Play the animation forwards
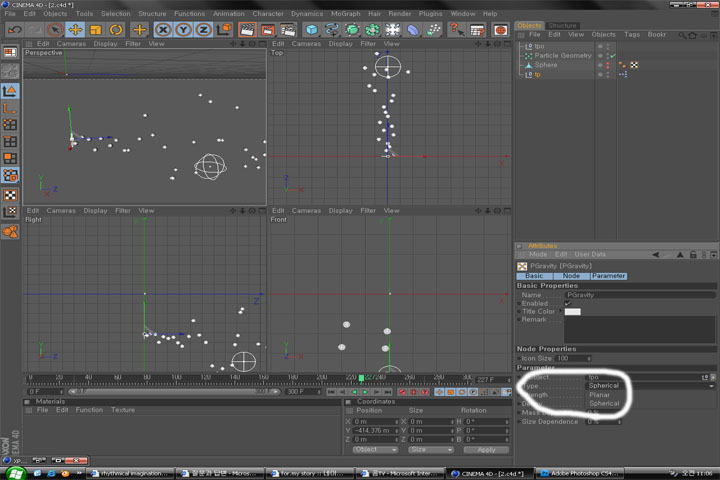720x480 pixels. 365,392
